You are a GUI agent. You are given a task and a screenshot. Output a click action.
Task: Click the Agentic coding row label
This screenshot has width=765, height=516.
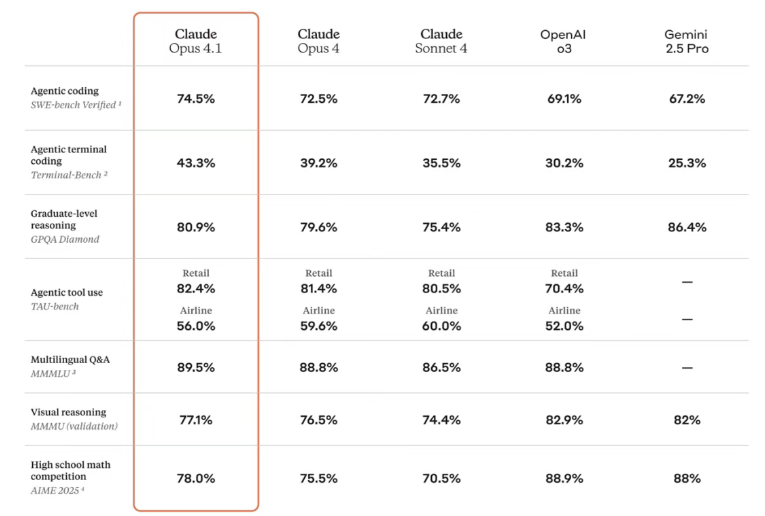click(x=65, y=91)
